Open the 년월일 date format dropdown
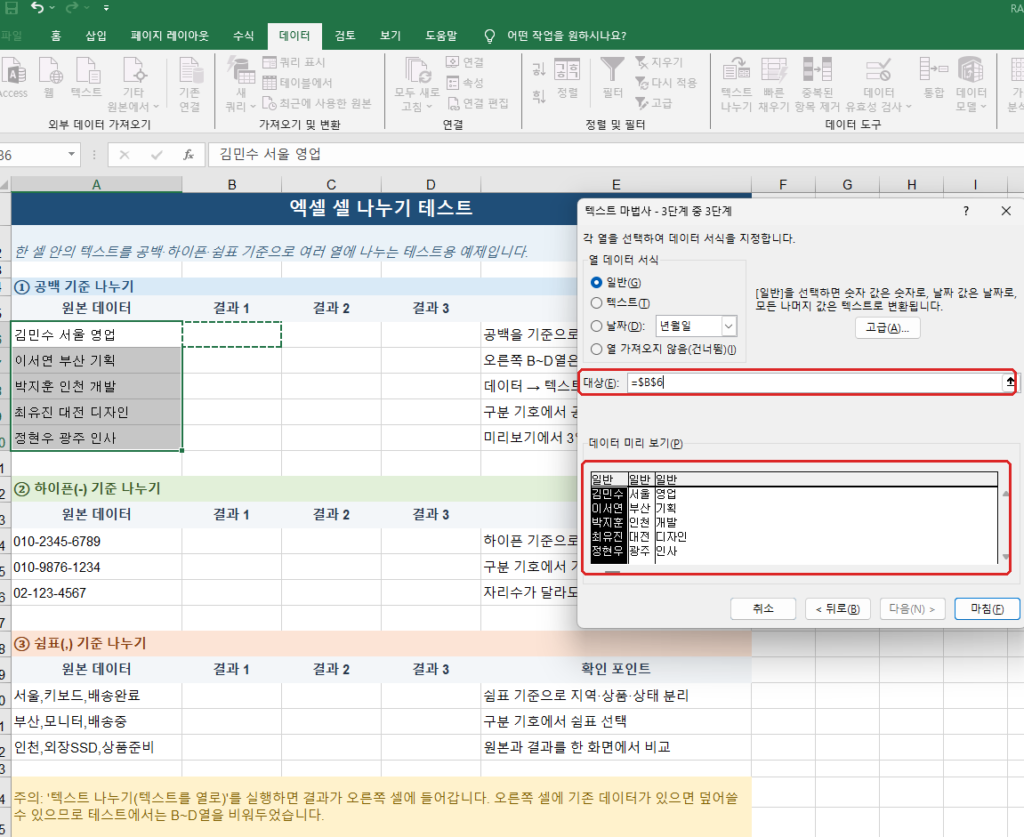Screen dimensions: 1024x837 tap(729, 326)
